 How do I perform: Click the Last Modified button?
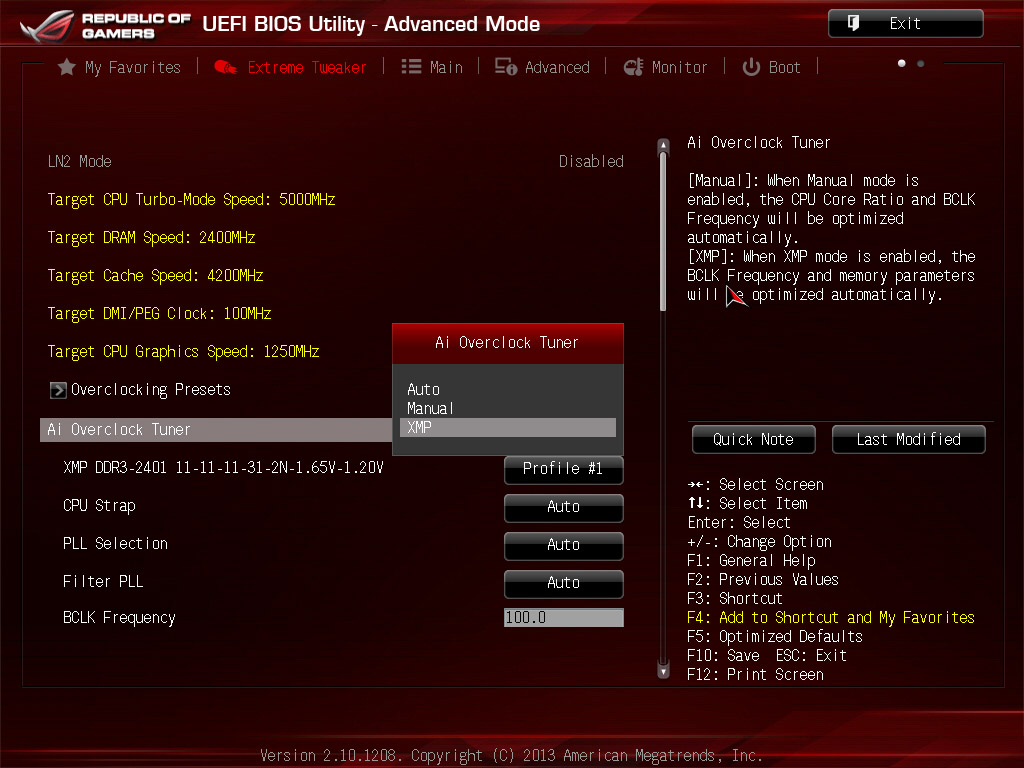[908, 440]
